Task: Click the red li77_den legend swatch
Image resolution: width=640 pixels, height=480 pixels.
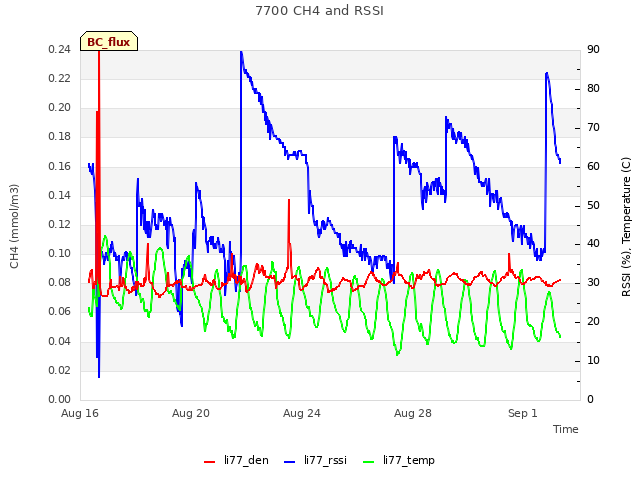Action: tap(209, 462)
